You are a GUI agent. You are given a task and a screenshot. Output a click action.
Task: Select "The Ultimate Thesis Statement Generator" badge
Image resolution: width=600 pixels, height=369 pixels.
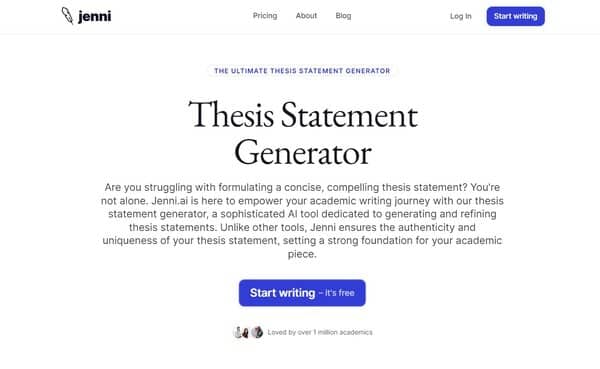pos(302,71)
